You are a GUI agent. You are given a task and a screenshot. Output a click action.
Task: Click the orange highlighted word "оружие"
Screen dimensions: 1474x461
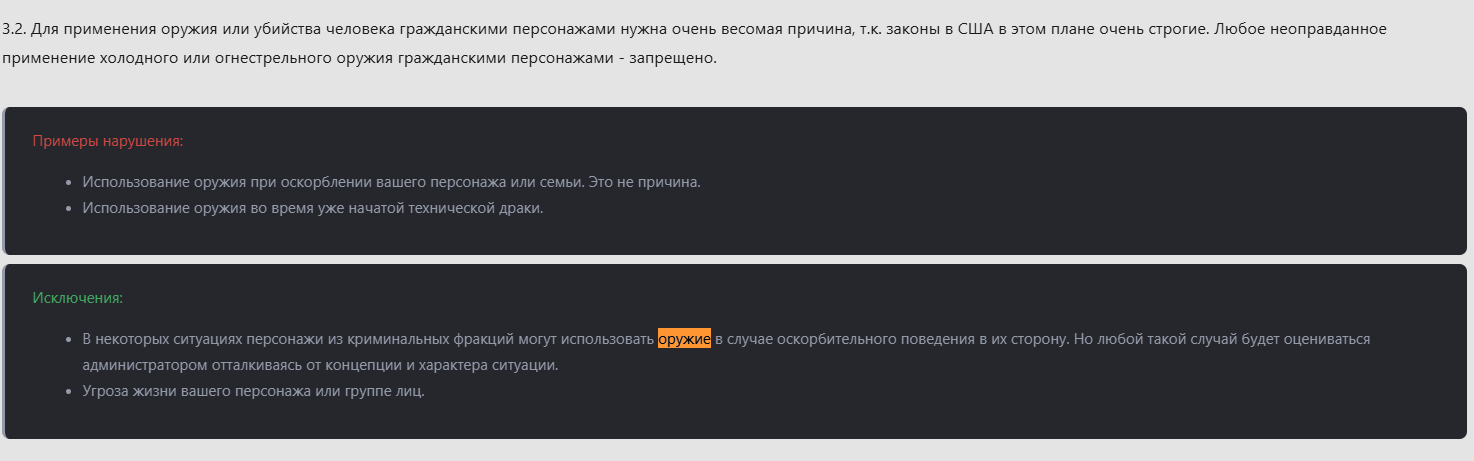pos(684,339)
